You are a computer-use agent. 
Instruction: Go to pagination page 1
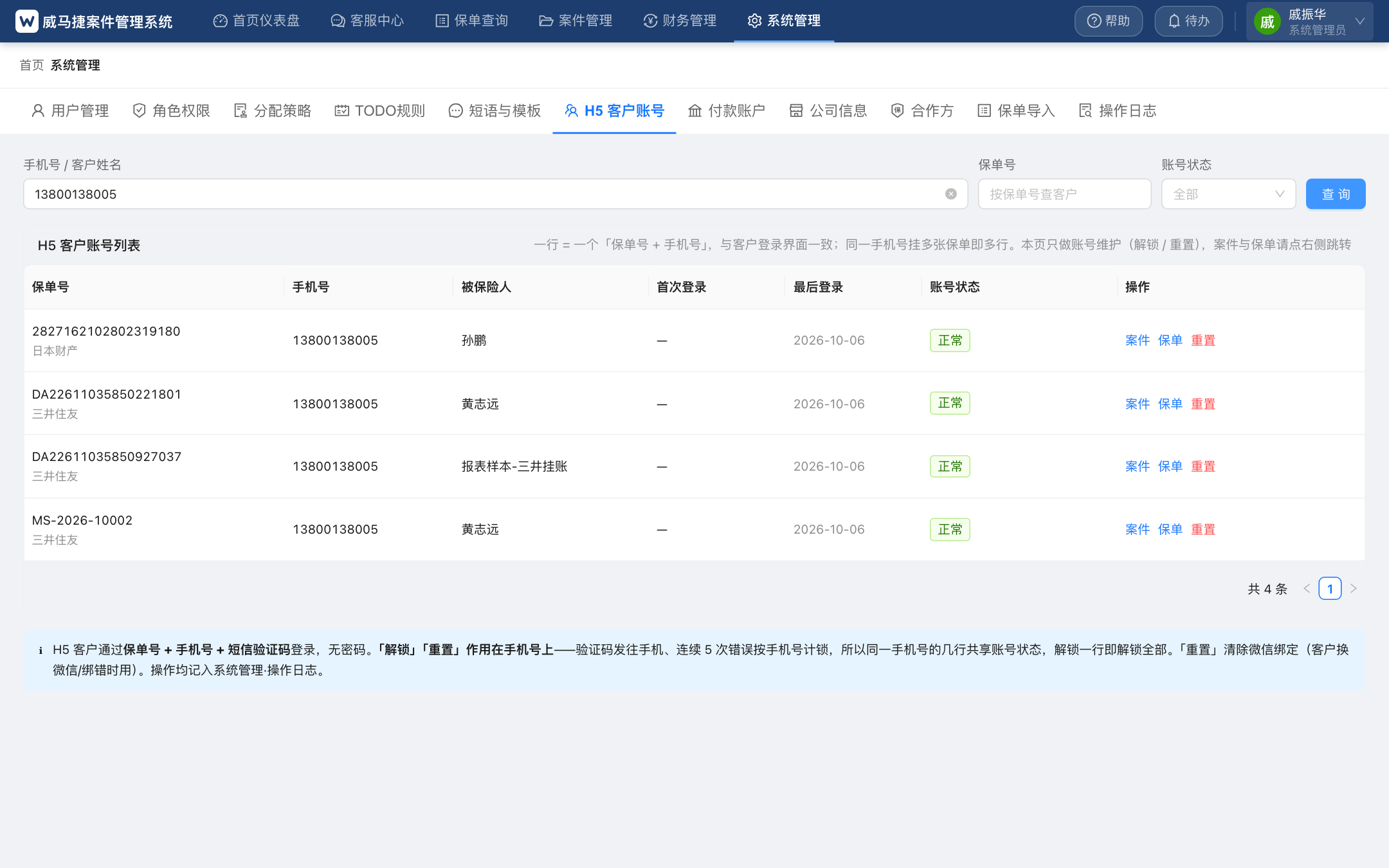(1330, 589)
